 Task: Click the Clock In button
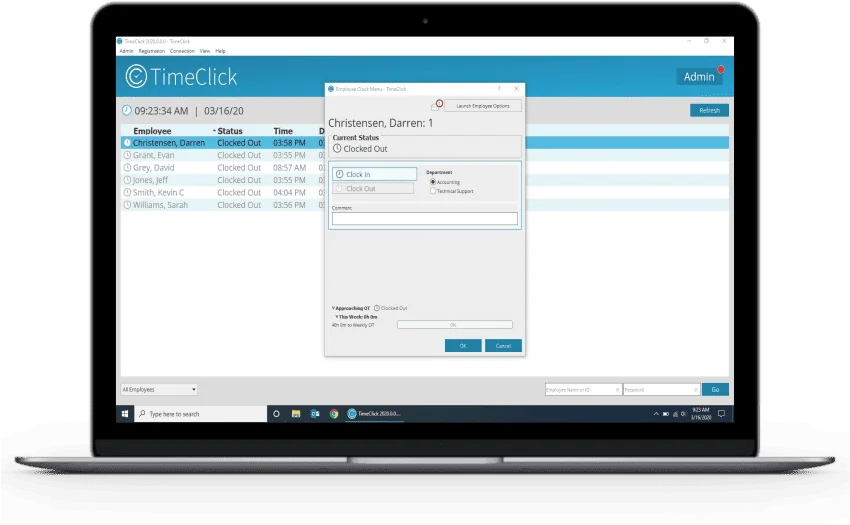tap(375, 174)
